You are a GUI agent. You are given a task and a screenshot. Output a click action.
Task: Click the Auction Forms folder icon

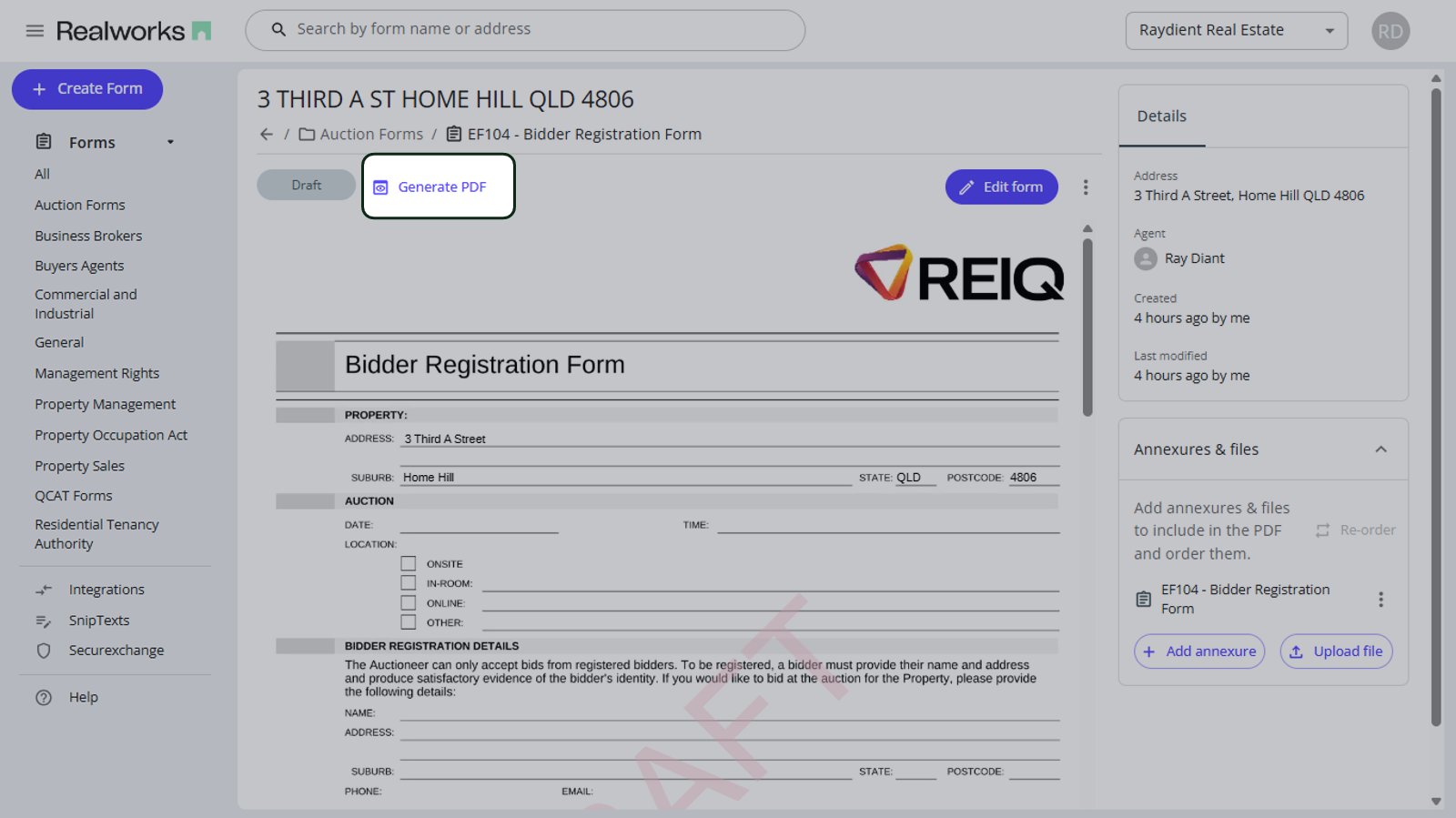point(307,135)
